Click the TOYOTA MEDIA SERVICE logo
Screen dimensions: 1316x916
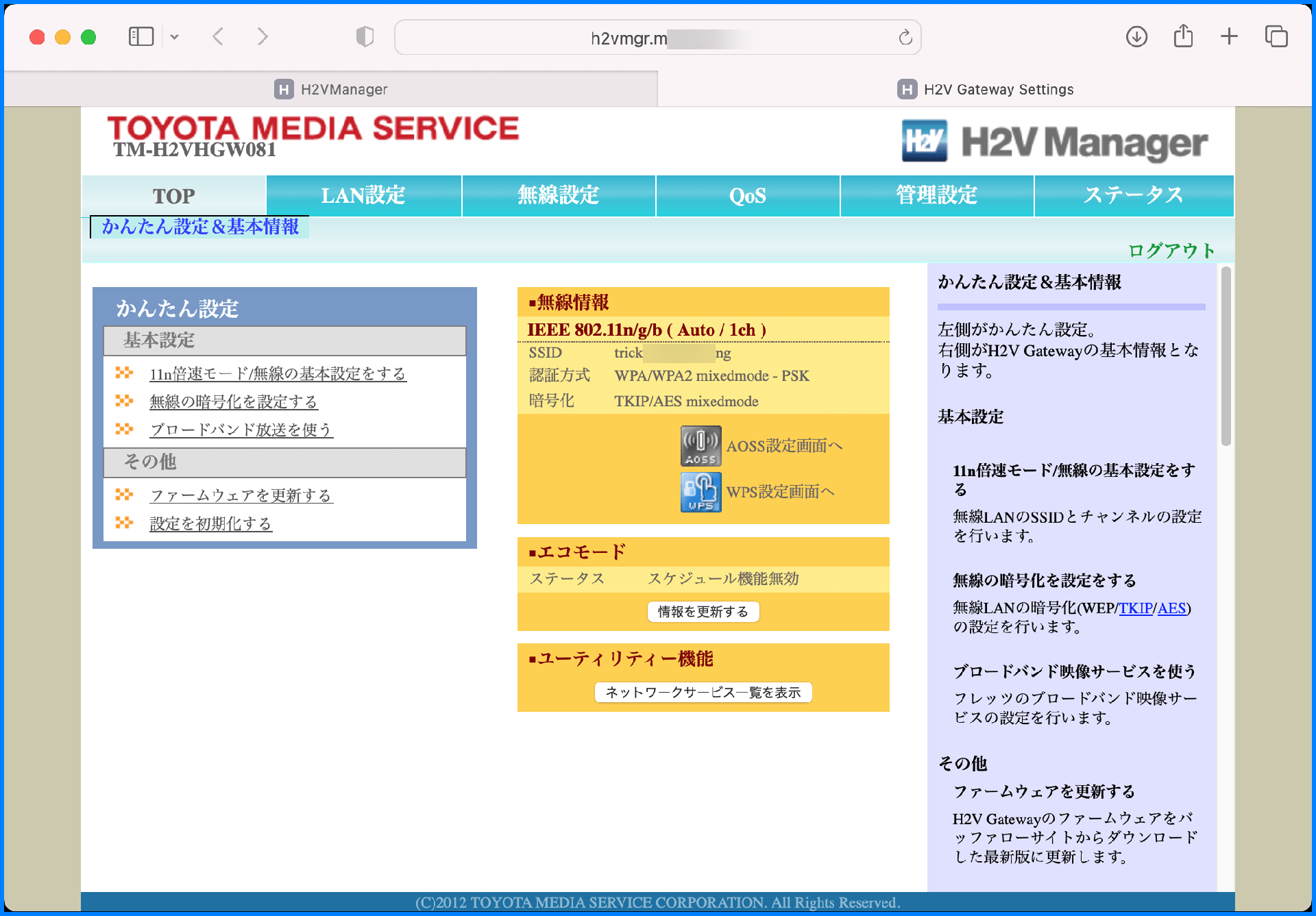point(313,128)
